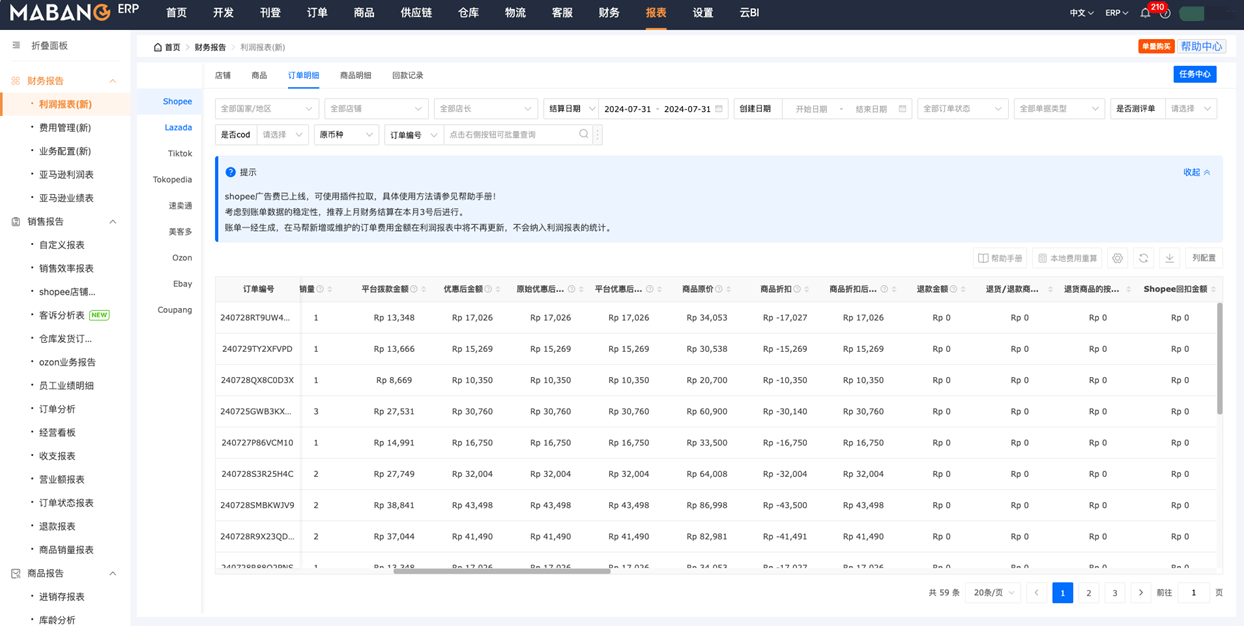Image resolution: width=1244 pixels, height=626 pixels.
Task: Open 财务 in the top navigation
Action: coord(609,13)
